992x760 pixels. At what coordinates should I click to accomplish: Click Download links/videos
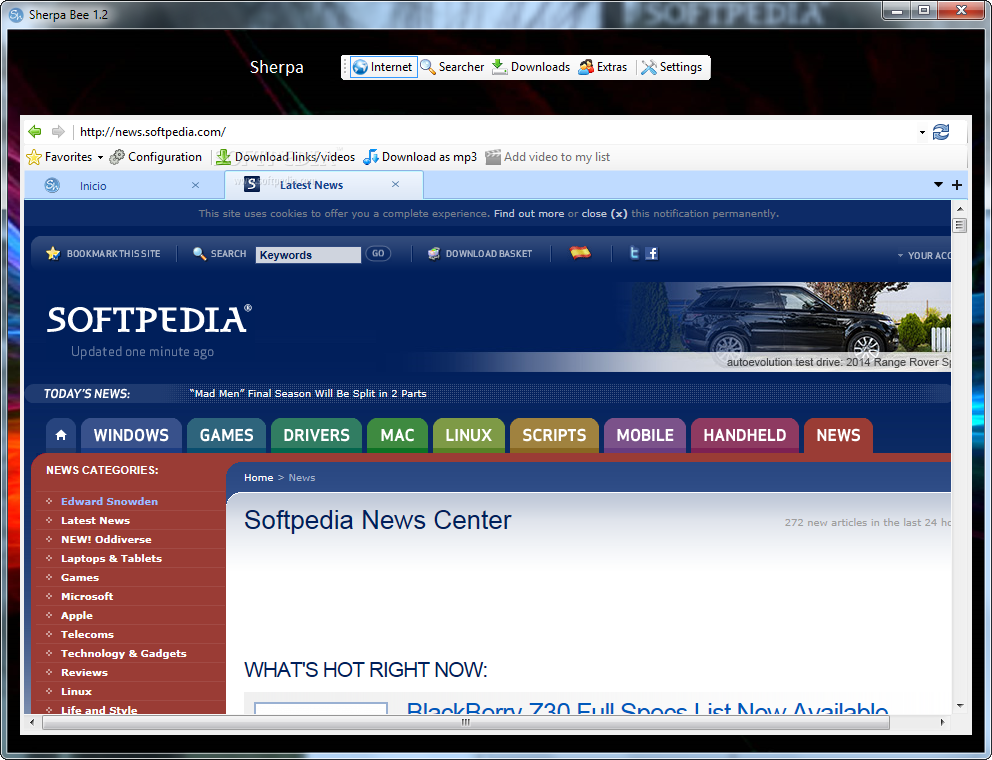pos(285,157)
